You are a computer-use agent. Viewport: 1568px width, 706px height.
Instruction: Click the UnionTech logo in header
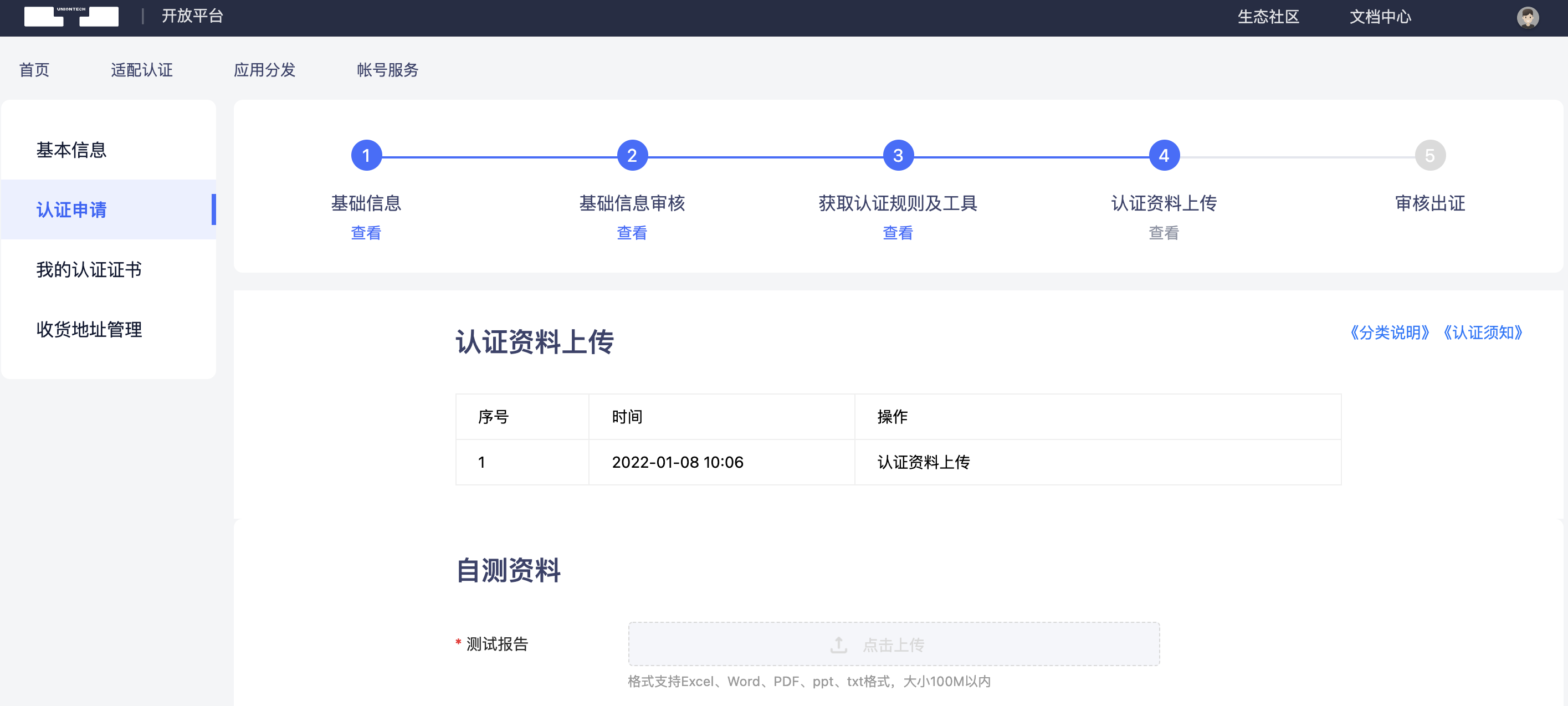click(x=71, y=17)
